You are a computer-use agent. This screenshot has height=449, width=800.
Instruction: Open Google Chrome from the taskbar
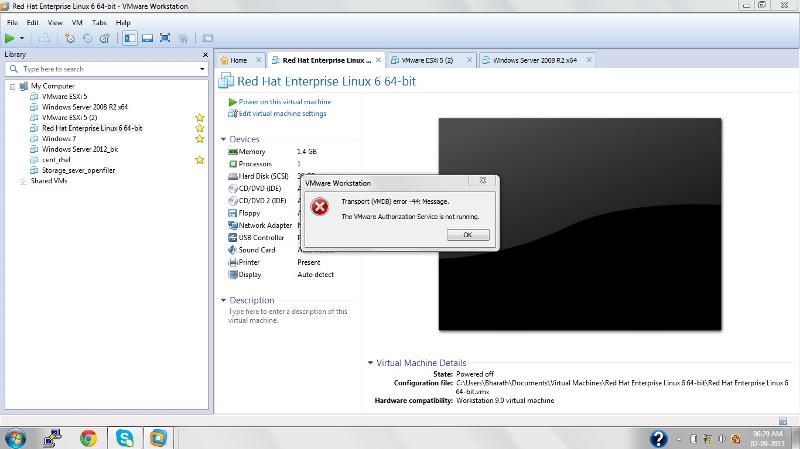pos(88,438)
